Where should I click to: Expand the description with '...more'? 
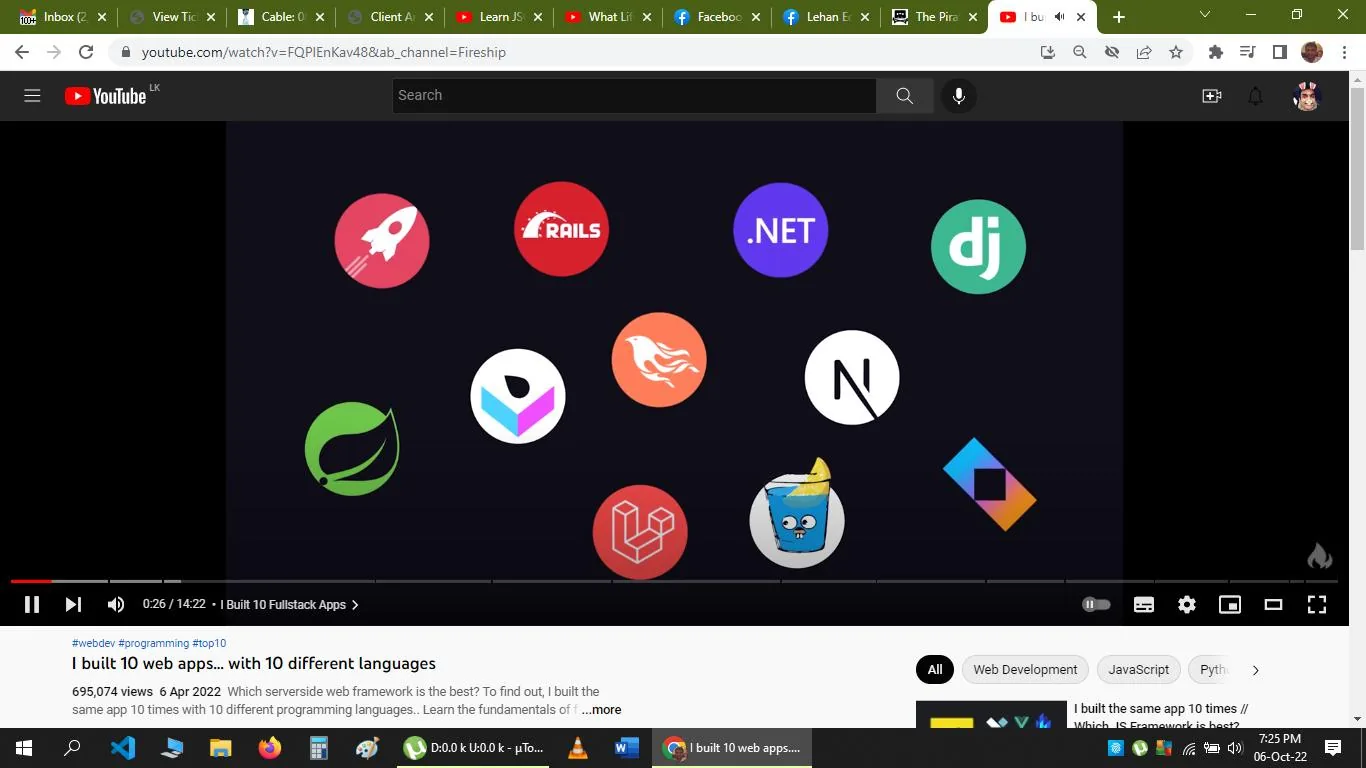coord(600,709)
